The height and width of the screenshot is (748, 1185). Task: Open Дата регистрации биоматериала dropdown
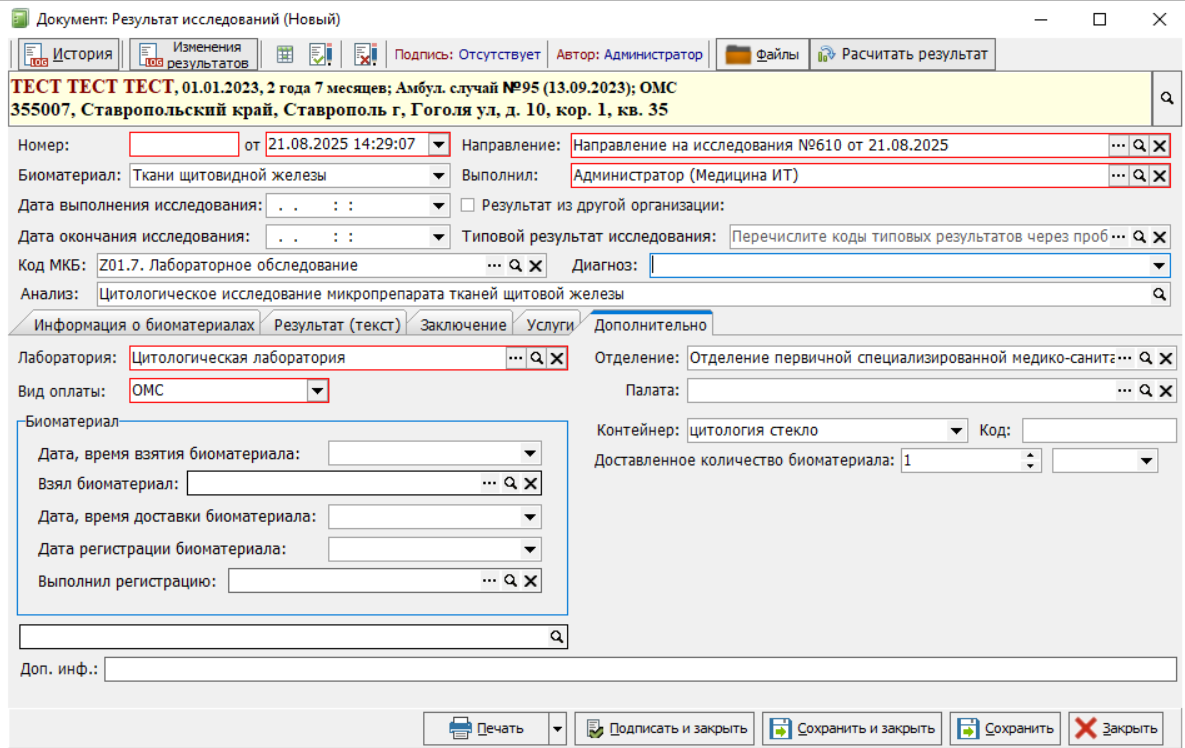(530, 549)
